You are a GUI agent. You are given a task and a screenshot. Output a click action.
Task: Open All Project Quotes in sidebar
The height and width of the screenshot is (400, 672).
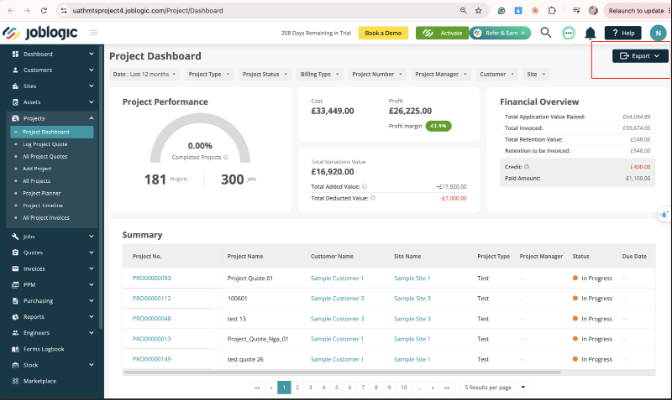click(x=45, y=156)
